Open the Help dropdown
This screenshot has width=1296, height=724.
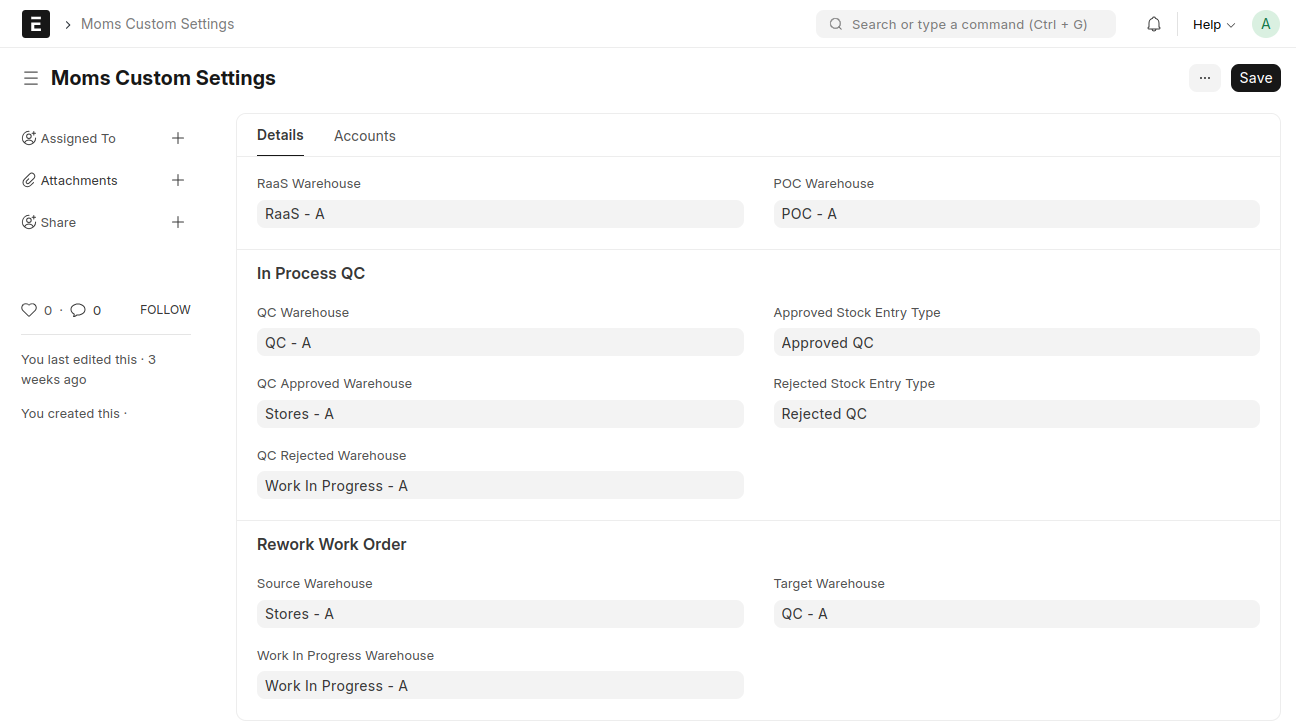1213,24
